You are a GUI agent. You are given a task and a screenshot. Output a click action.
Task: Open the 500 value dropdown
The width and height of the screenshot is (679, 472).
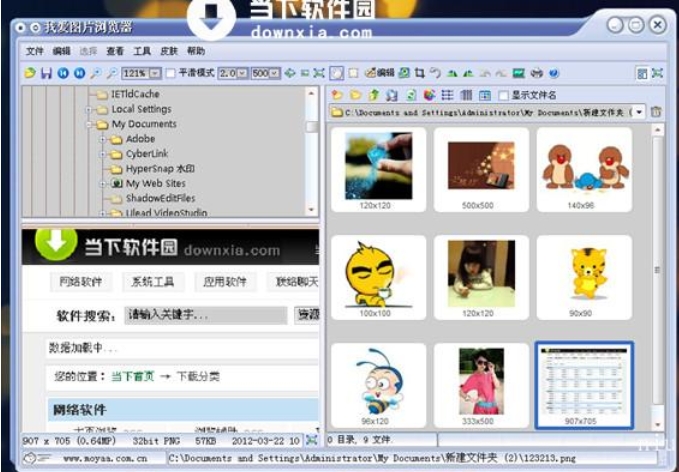click(x=275, y=73)
